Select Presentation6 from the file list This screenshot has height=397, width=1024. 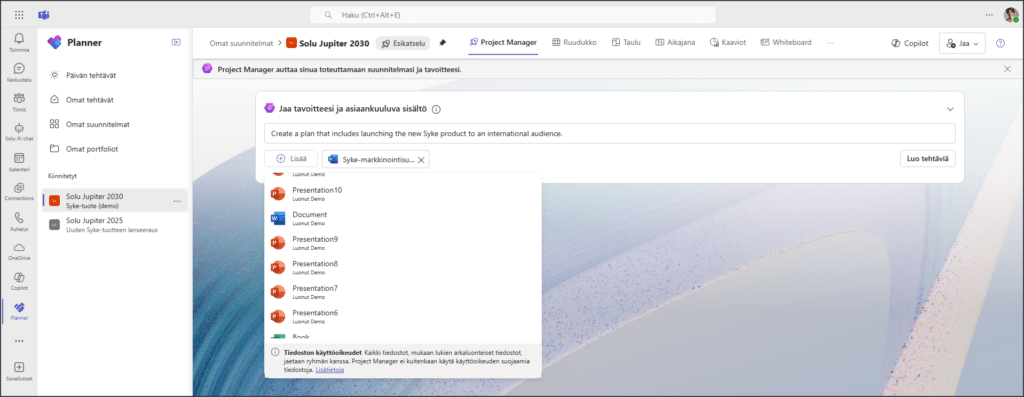(x=402, y=317)
